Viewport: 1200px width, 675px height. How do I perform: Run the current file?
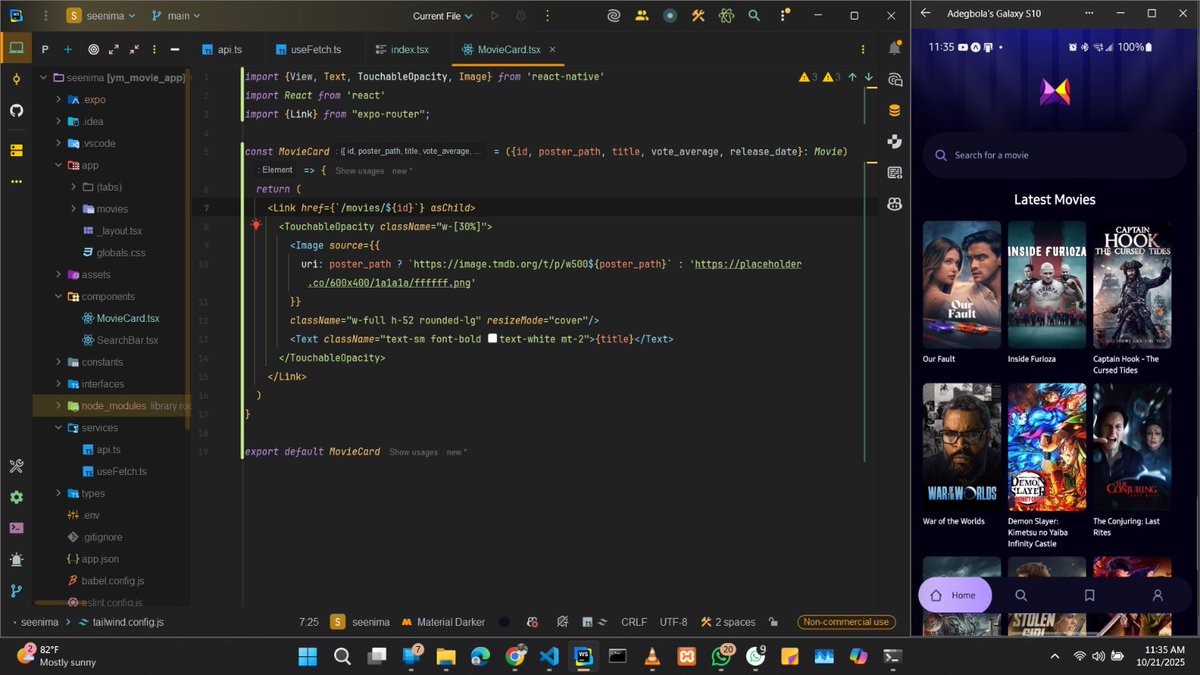click(494, 16)
